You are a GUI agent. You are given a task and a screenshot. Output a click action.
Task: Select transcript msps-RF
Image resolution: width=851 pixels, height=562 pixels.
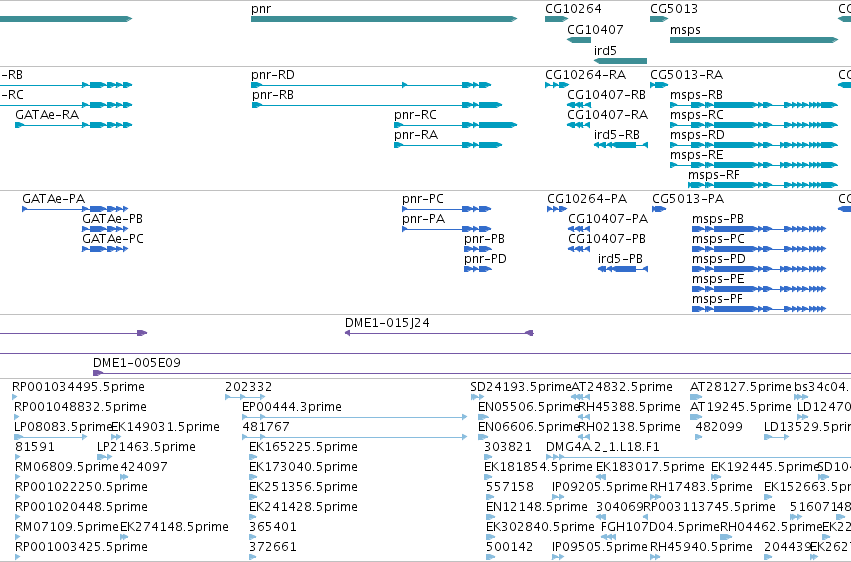pyautogui.click(x=763, y=185)
